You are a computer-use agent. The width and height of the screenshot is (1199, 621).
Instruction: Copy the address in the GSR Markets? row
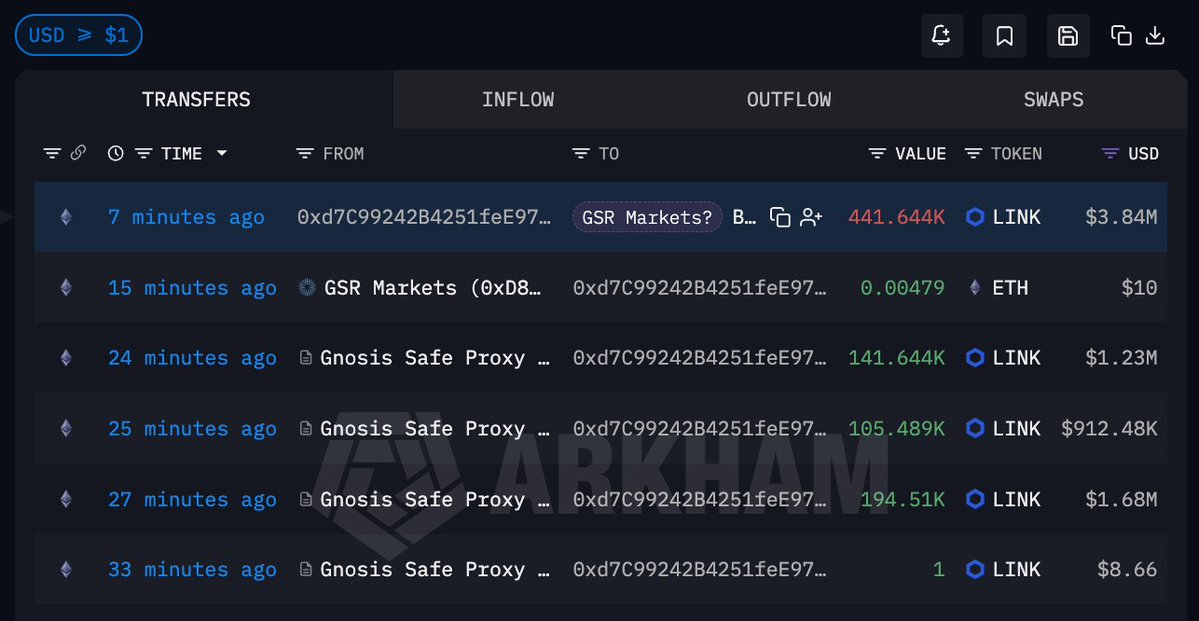pos(780,217)
